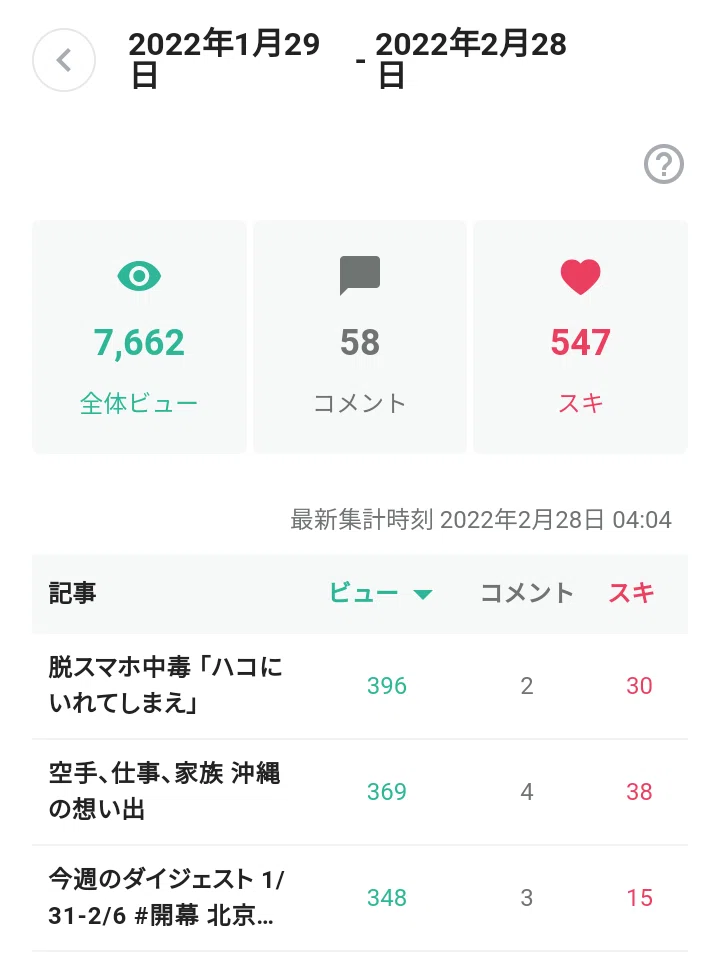The width and height of the screenshot is (720, 967).
Task: Open article 脱スマホ中毒「ハコにいれてしまえ」
Action: pos(165,685)
